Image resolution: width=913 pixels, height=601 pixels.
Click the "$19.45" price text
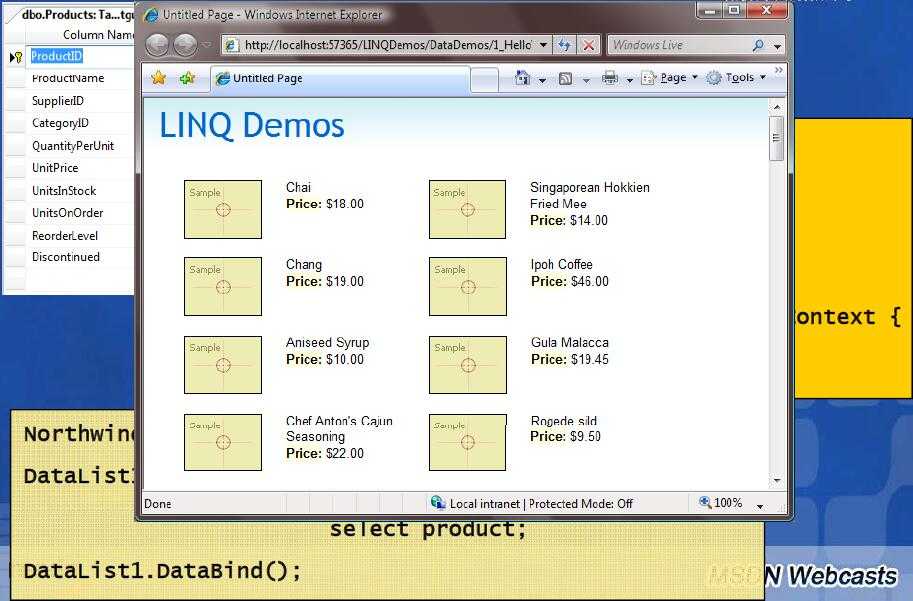[x=589, y=359]
